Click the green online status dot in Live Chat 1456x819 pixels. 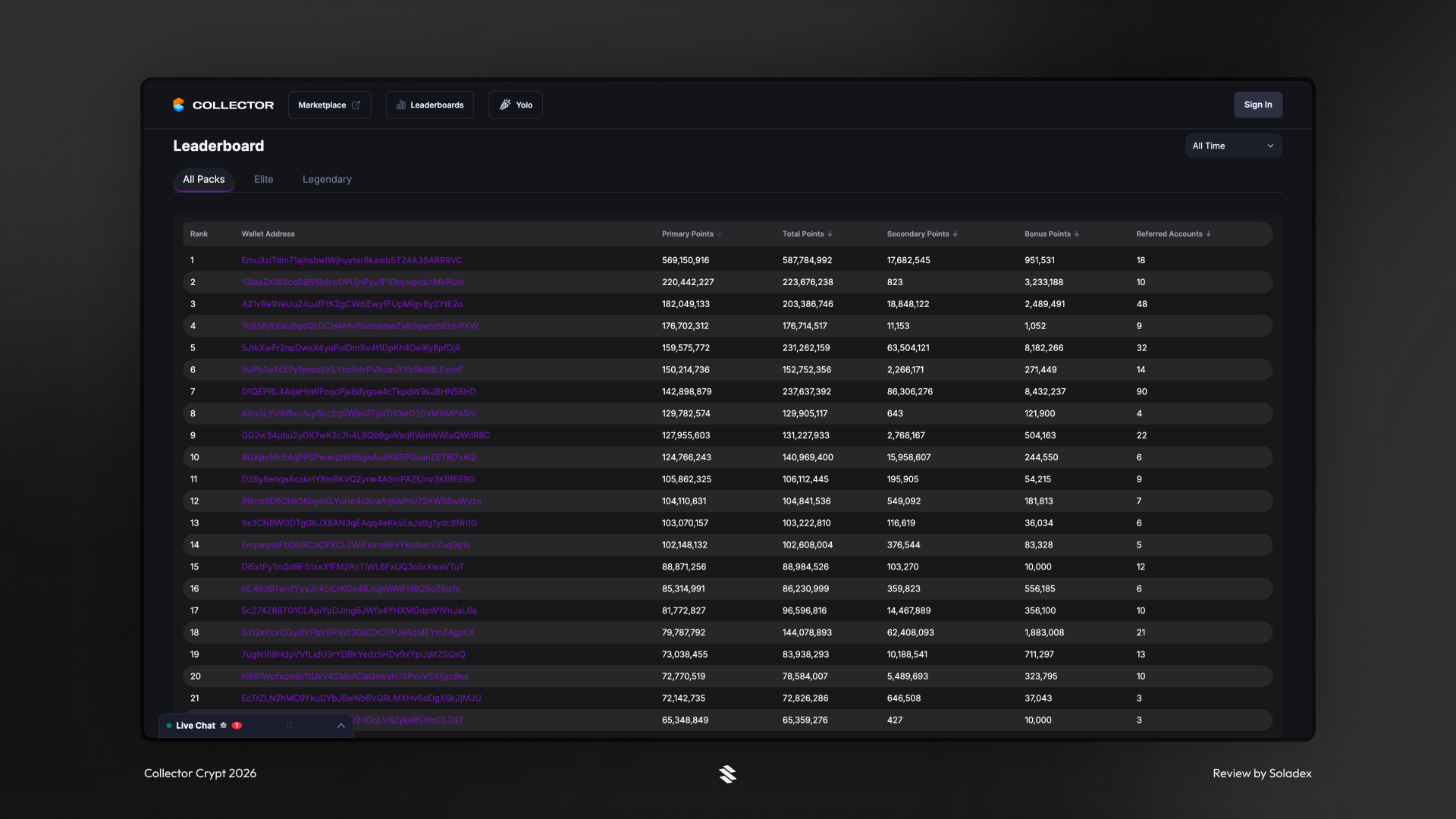[x=169, y=726]
